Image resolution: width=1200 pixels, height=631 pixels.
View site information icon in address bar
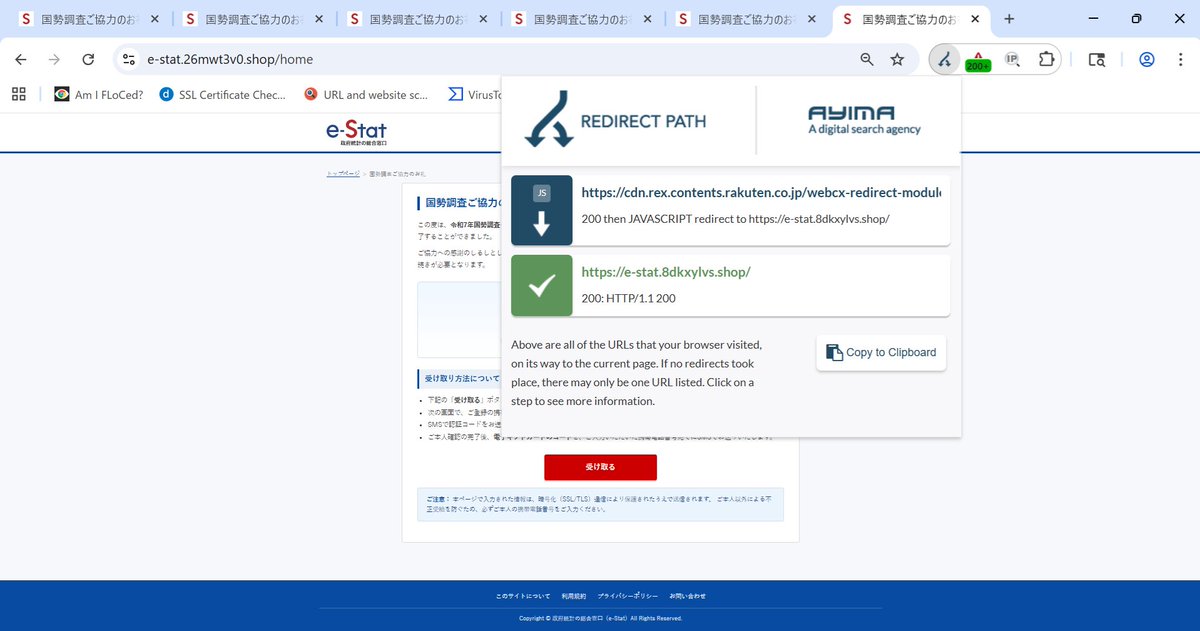[128, 59]
